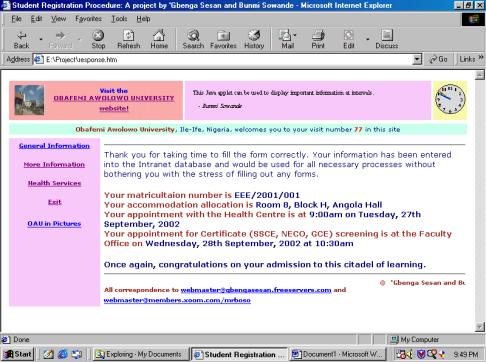Viewport: 486px width, 362px height.
Task: Click the Exit link in sidebar
Action: [x=55, y=202]
